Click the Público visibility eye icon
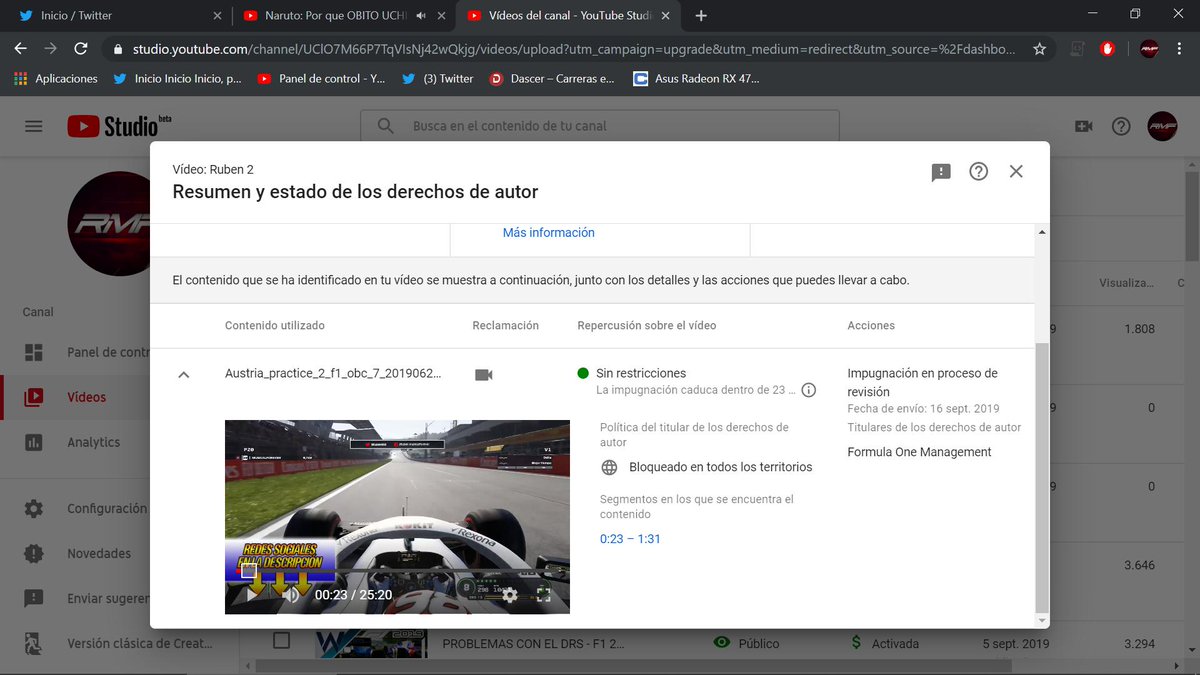This screenshot has width=1200, height=675. coord(721,642)
